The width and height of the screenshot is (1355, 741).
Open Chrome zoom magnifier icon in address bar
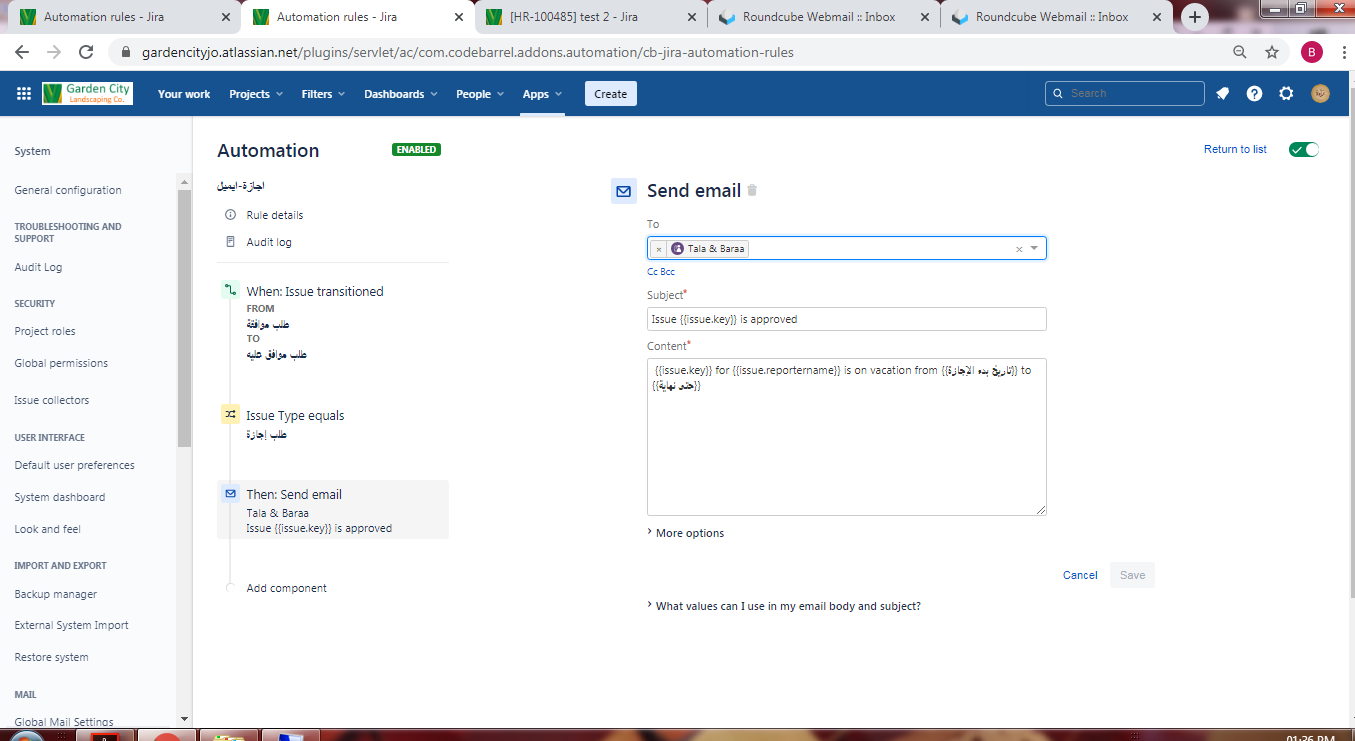pos(1240,52)
